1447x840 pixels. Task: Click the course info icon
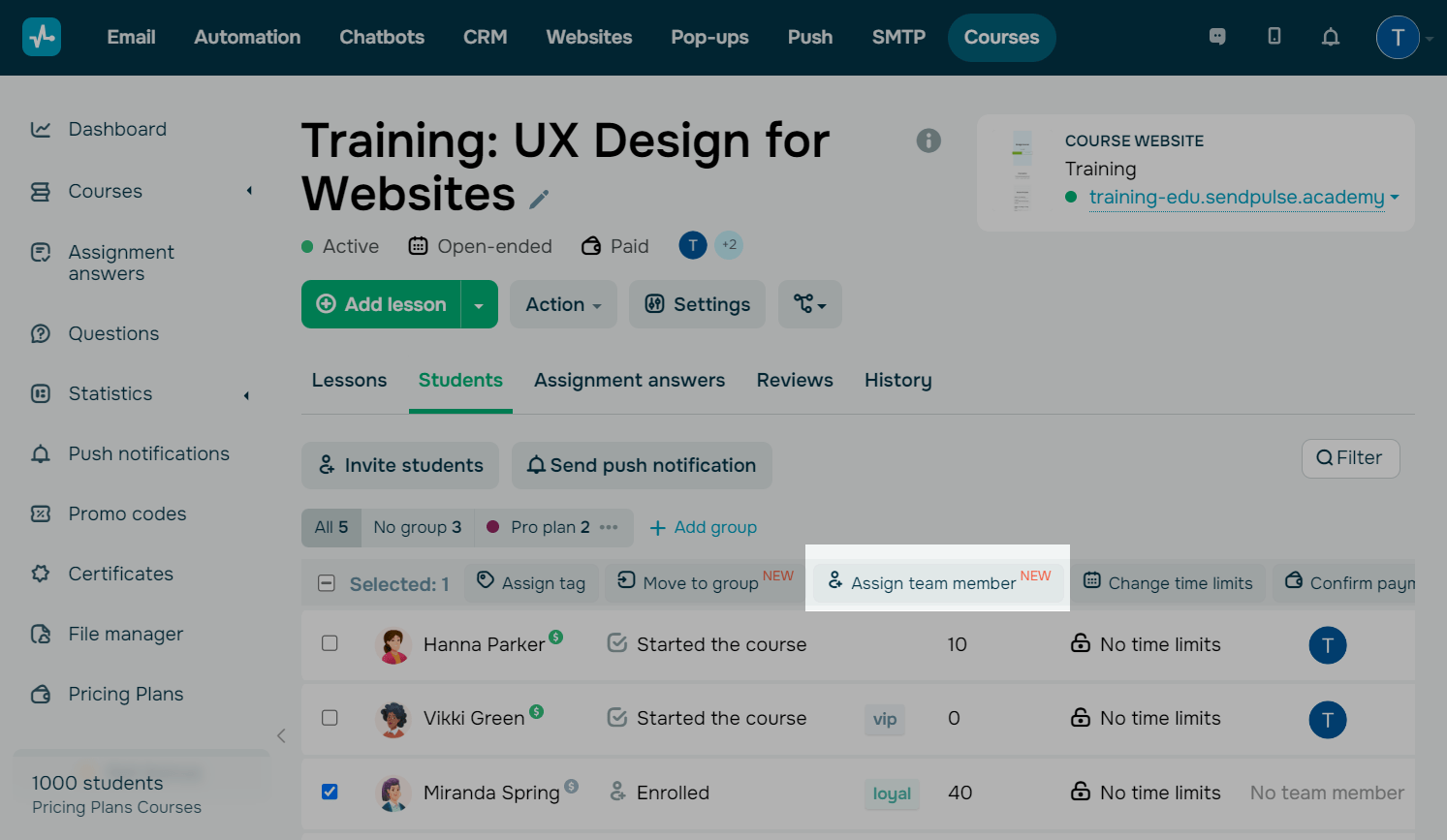[x=928, y=141]
